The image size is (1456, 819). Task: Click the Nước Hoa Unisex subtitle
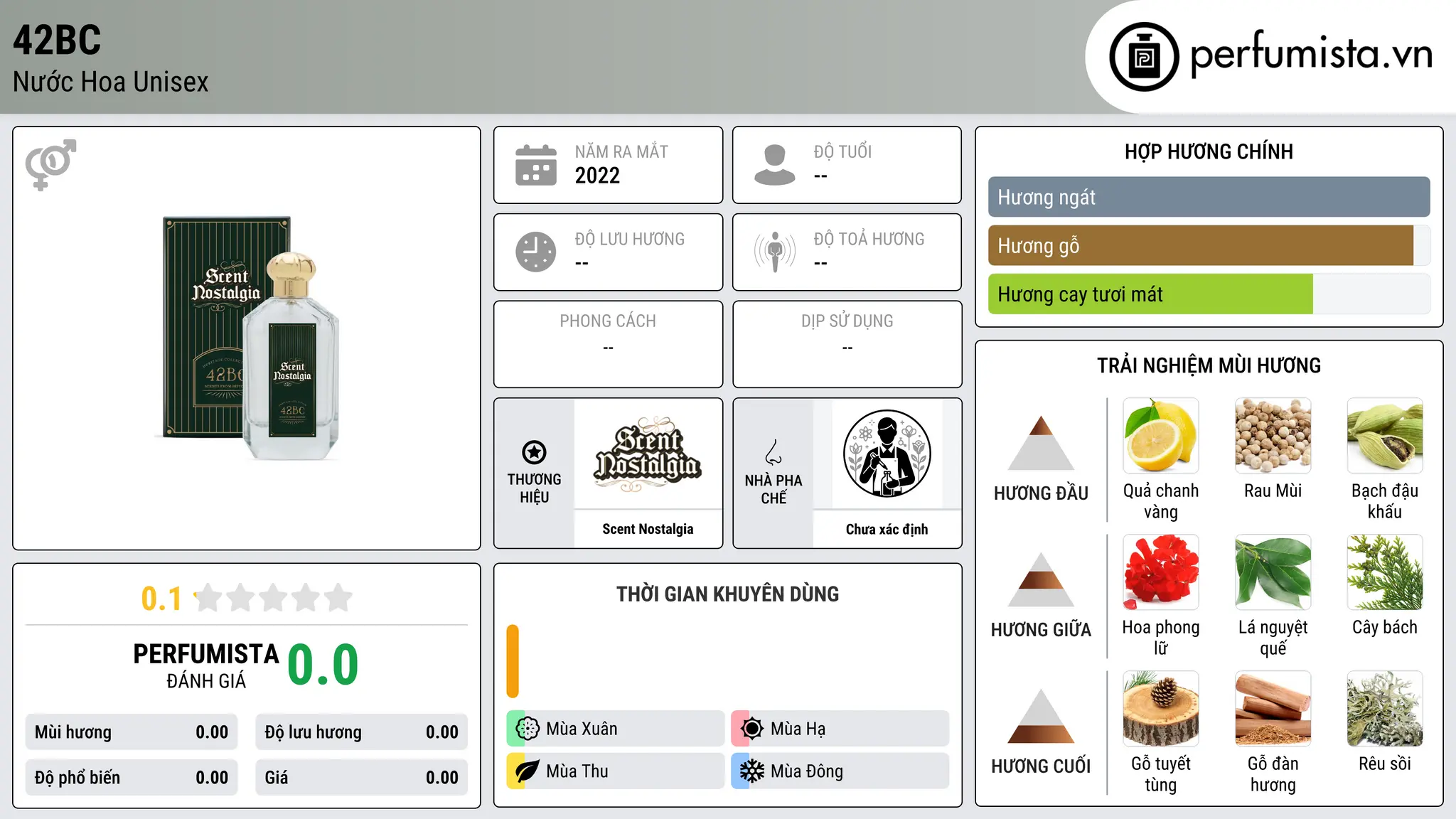[111, 82]
